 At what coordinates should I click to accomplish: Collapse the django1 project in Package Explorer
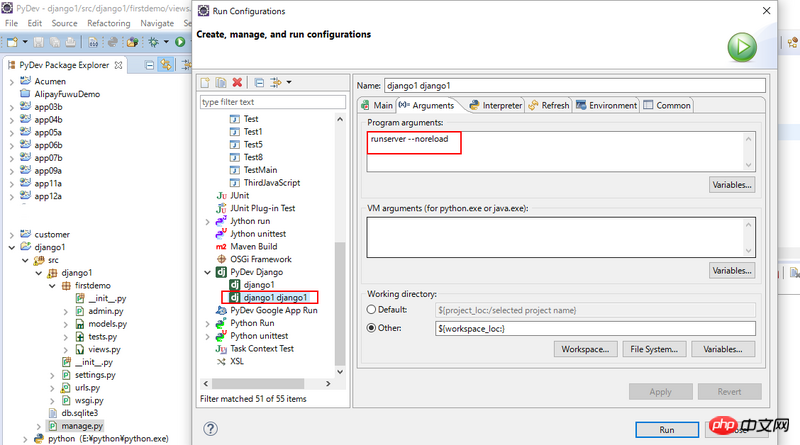point(12,247)
